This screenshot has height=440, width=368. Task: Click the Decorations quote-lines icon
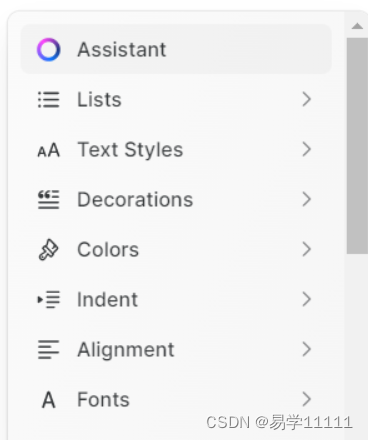(49, 199)
